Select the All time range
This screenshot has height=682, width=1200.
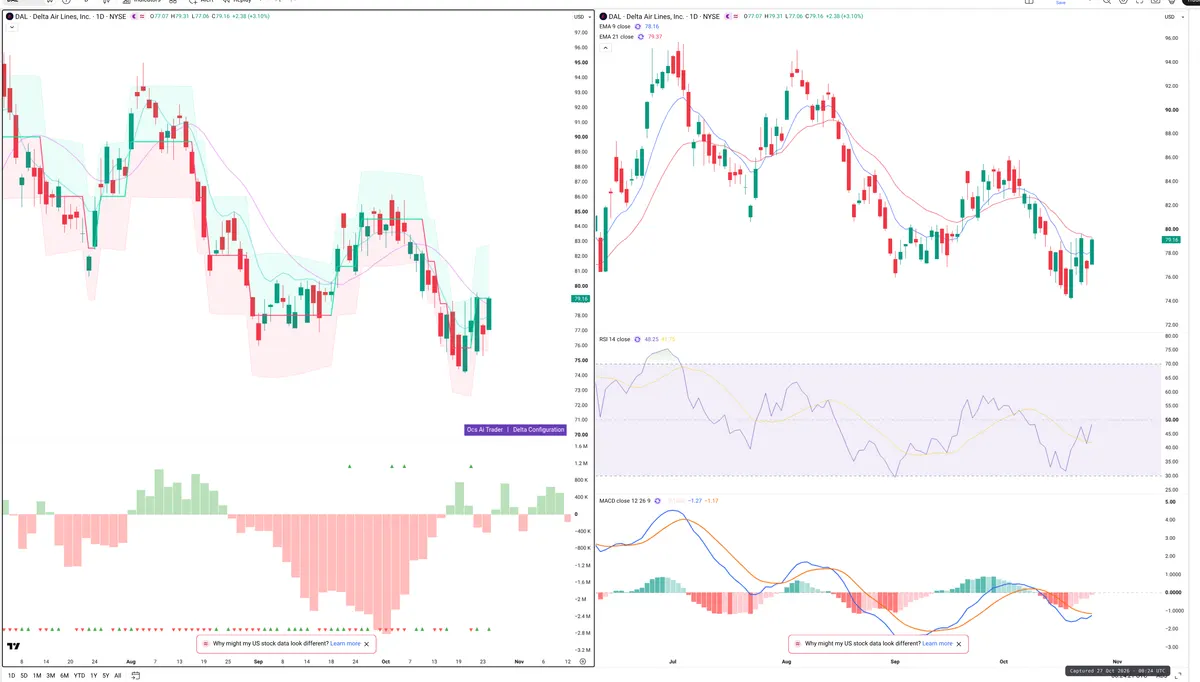click(118, 676)
